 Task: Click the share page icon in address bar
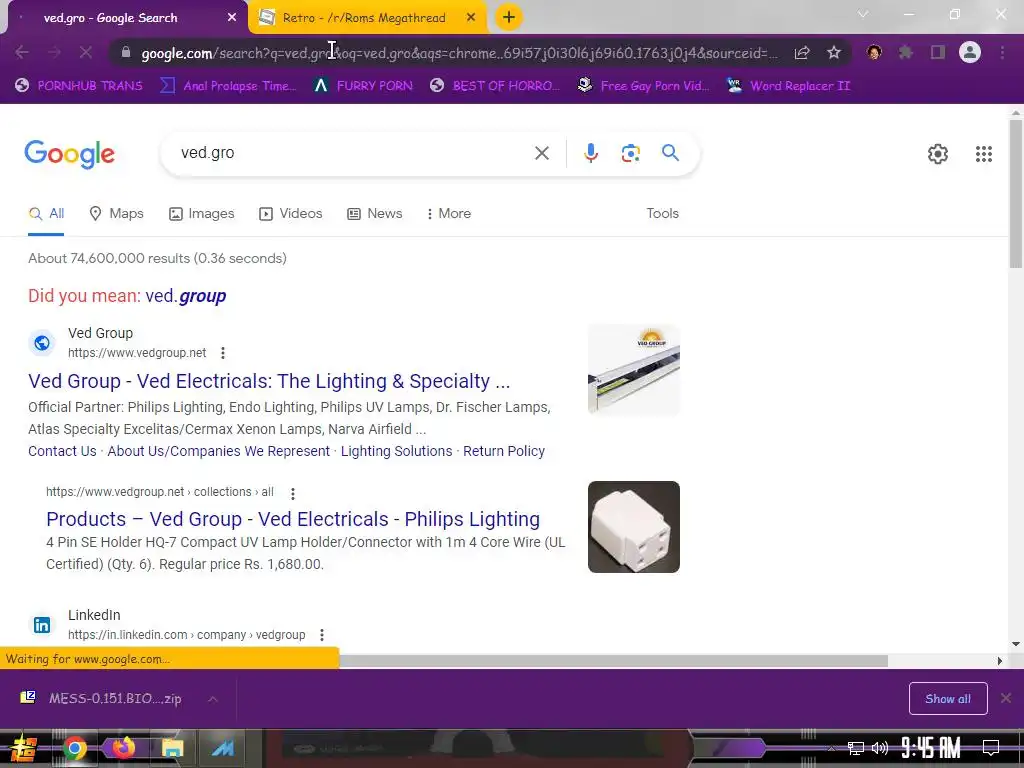pos(801,52)
